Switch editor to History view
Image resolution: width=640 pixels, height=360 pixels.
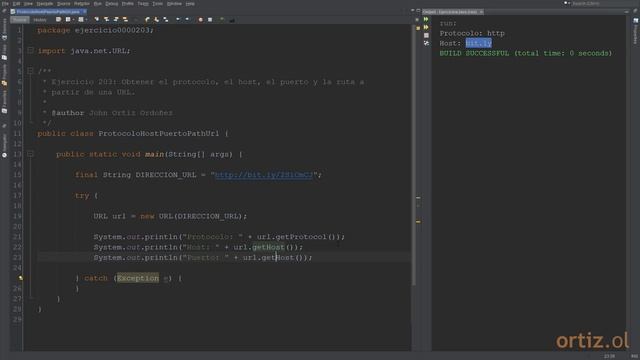point(40,20)
